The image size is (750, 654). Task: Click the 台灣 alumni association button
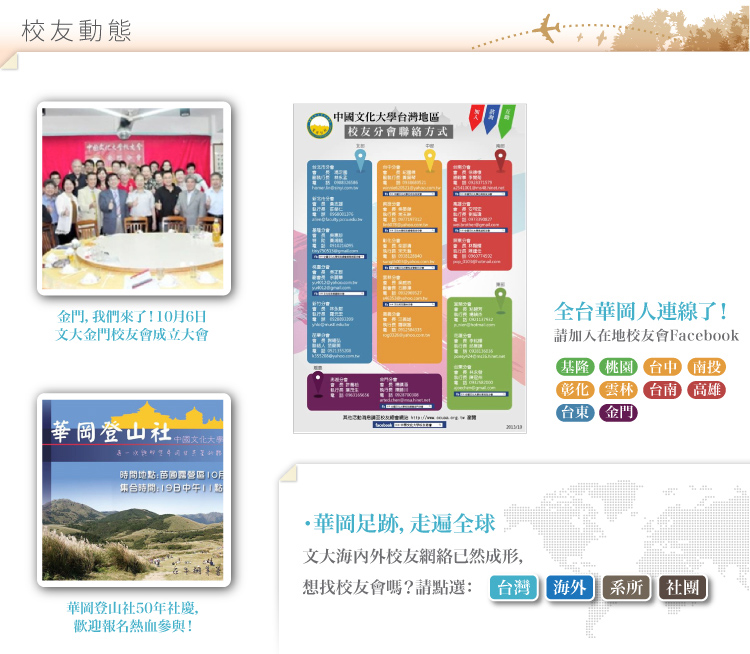tap(514, 587)
